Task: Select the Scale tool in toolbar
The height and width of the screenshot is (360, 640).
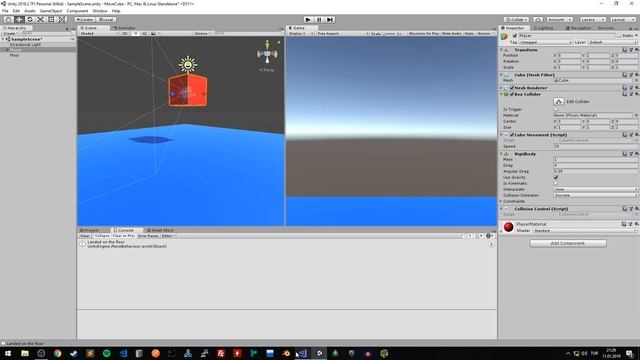Action: click(x=40, y=20)
